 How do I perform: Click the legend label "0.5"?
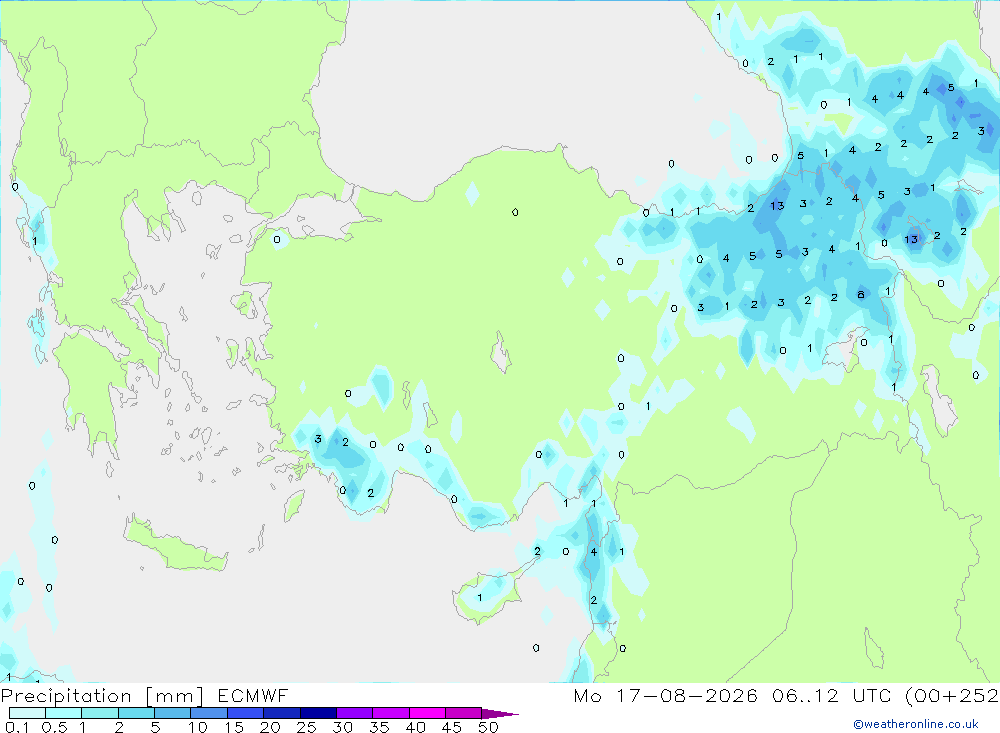(x=54, y=727)
